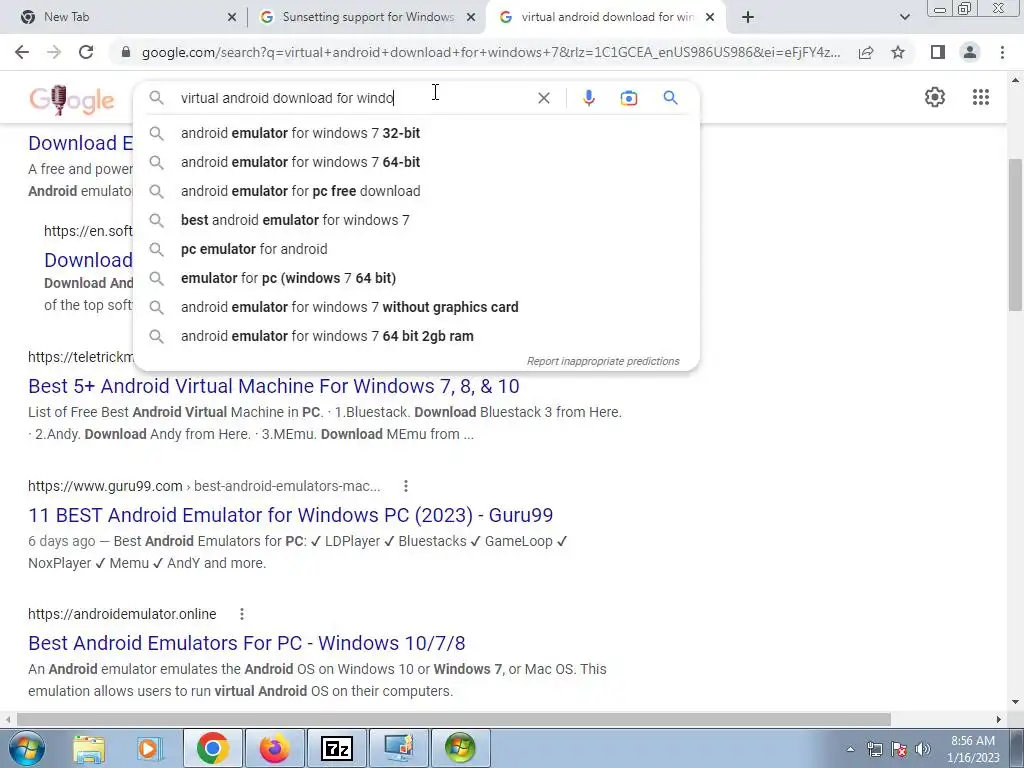Click the scrollbar down arrow
This screenshot has height=768, width=1024.
(1015, 702)
